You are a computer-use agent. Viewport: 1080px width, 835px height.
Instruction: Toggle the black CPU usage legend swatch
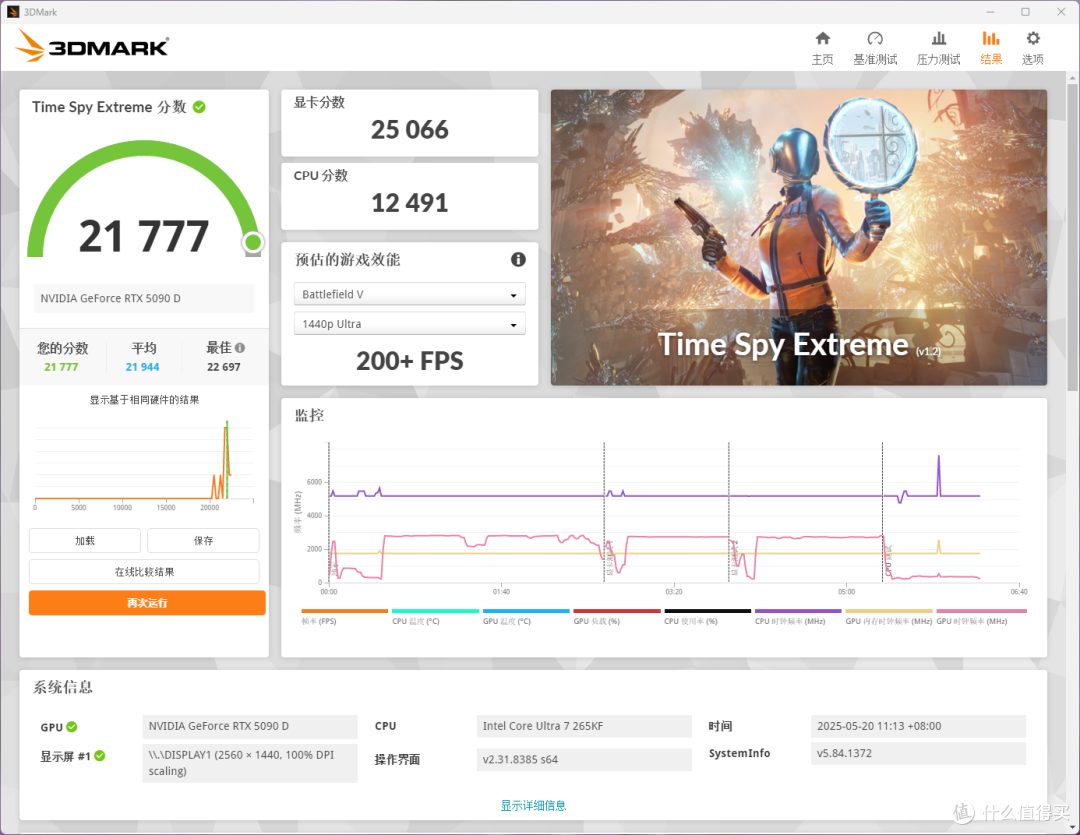[707, 611]
